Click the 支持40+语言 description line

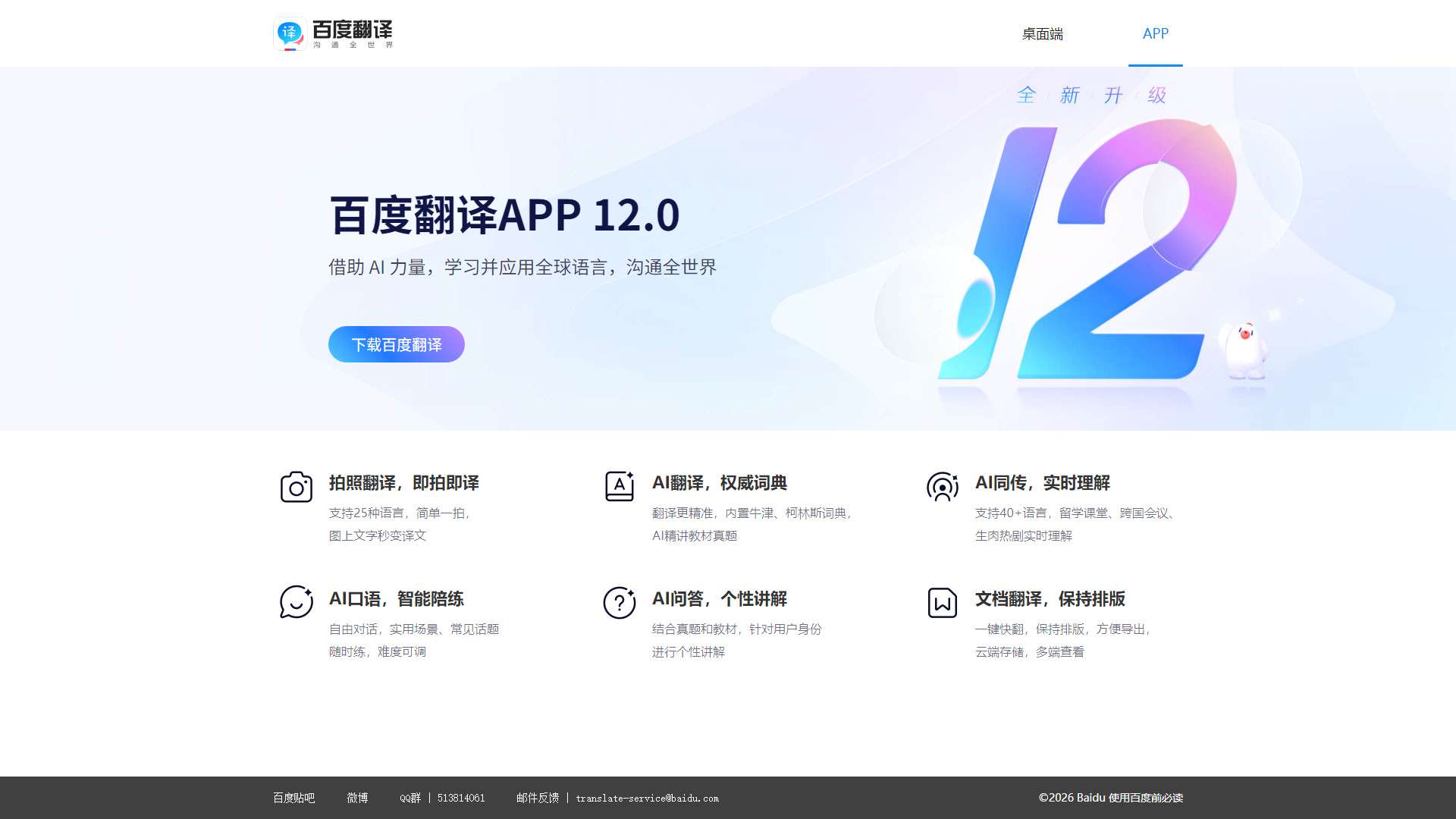coord(1075,513)
